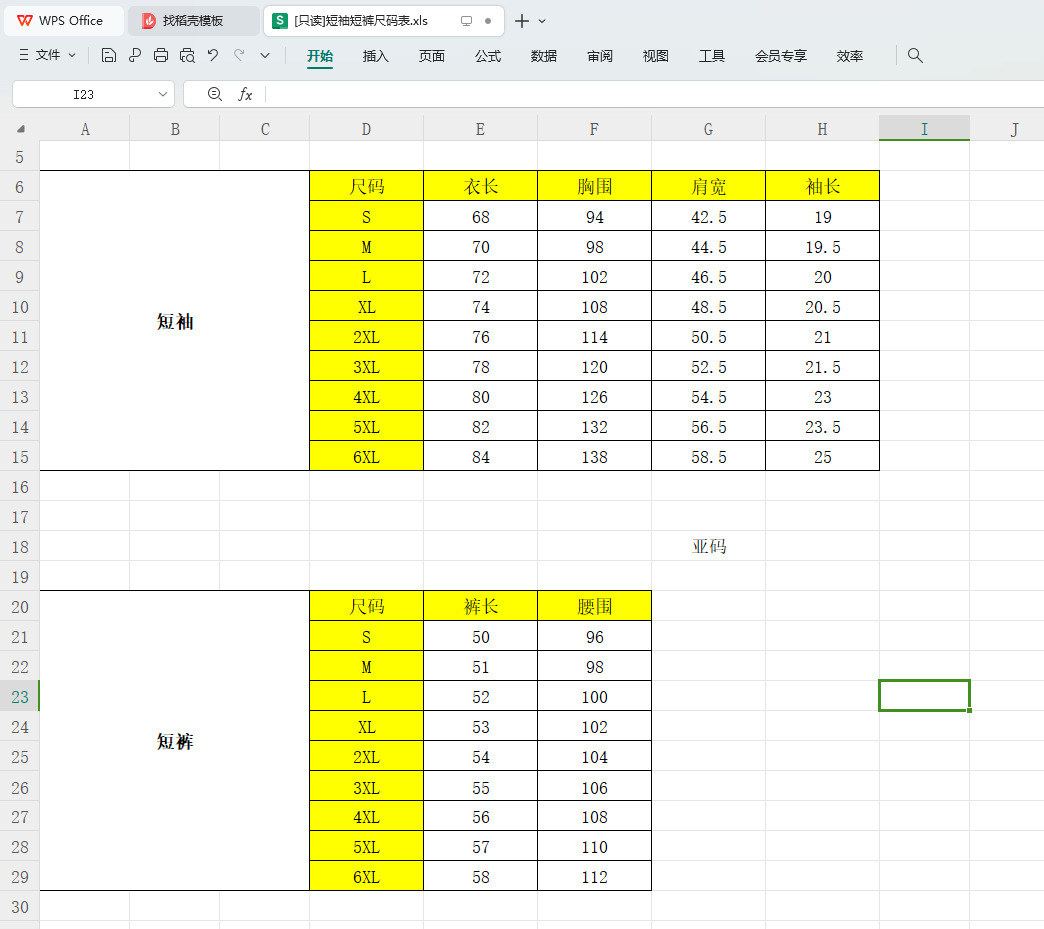Click the 6XL cell in the 短裤 table
This screenshot has width=1044, height=929.
(x=366, y=876)
